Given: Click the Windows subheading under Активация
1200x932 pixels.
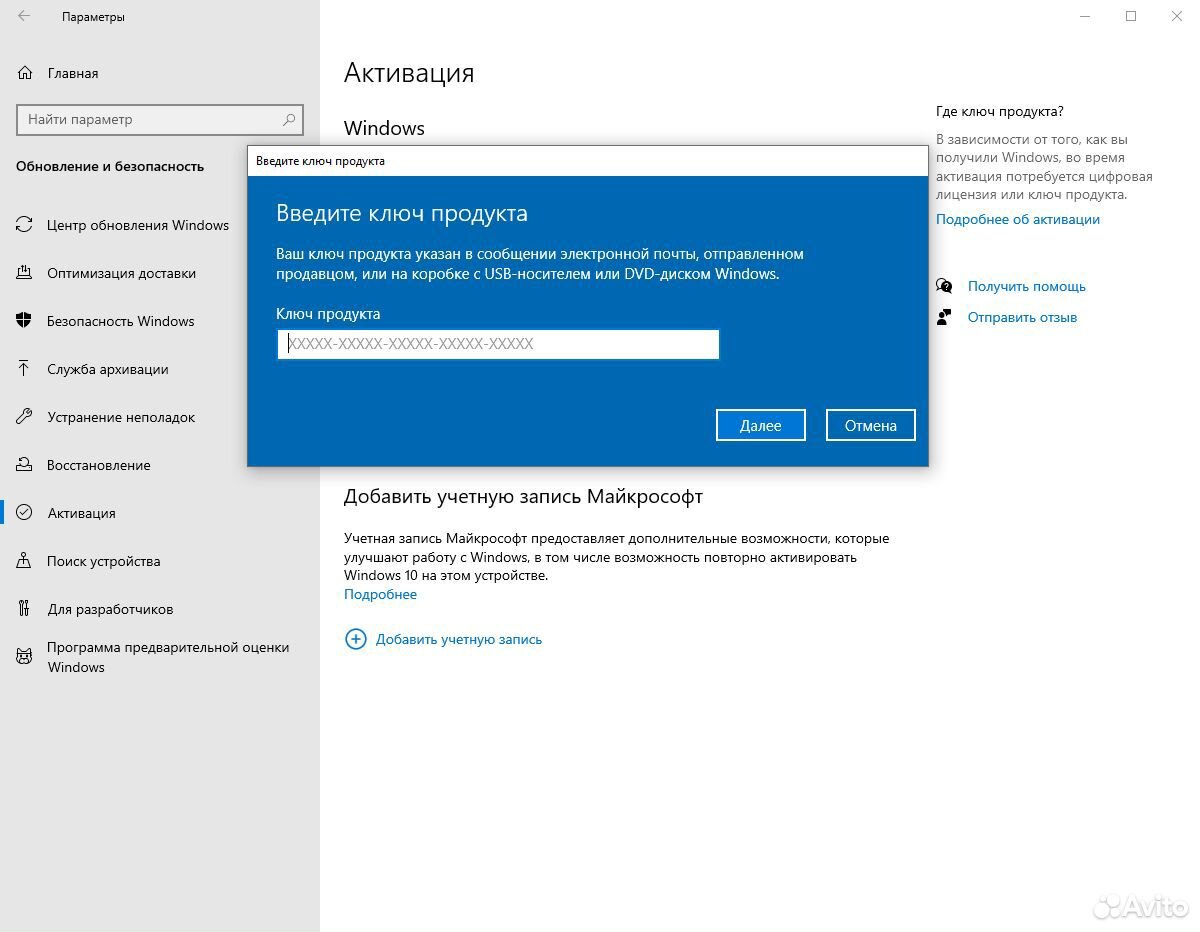Looking at the screenshot, I should pyautogui.click(x=384, y=128).
